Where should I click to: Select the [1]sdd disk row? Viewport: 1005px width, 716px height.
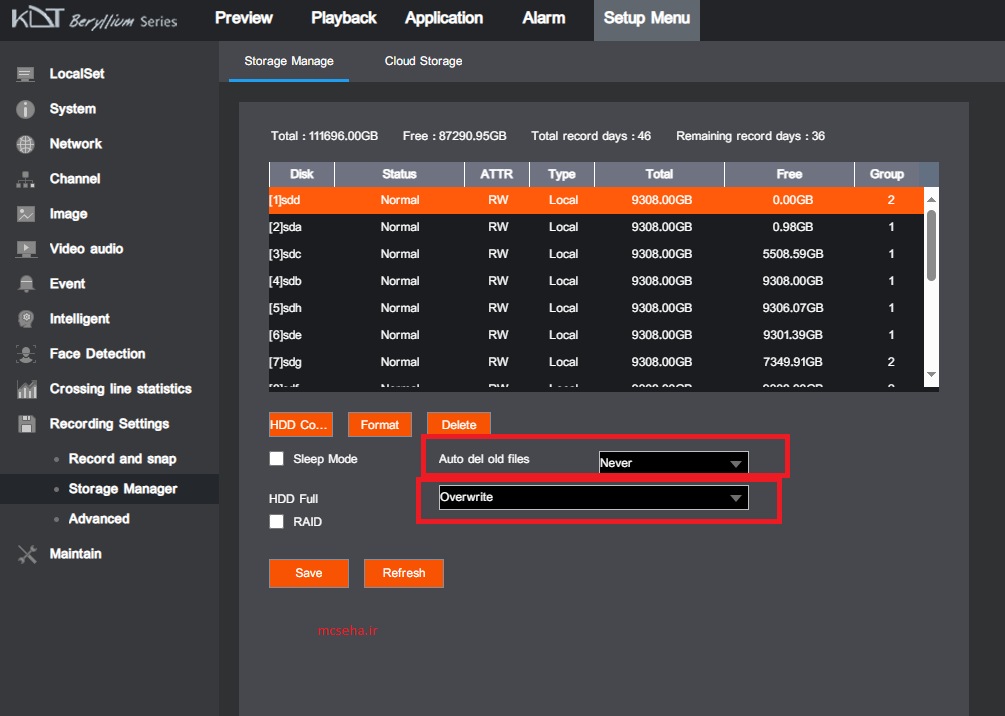click(596, 200)
